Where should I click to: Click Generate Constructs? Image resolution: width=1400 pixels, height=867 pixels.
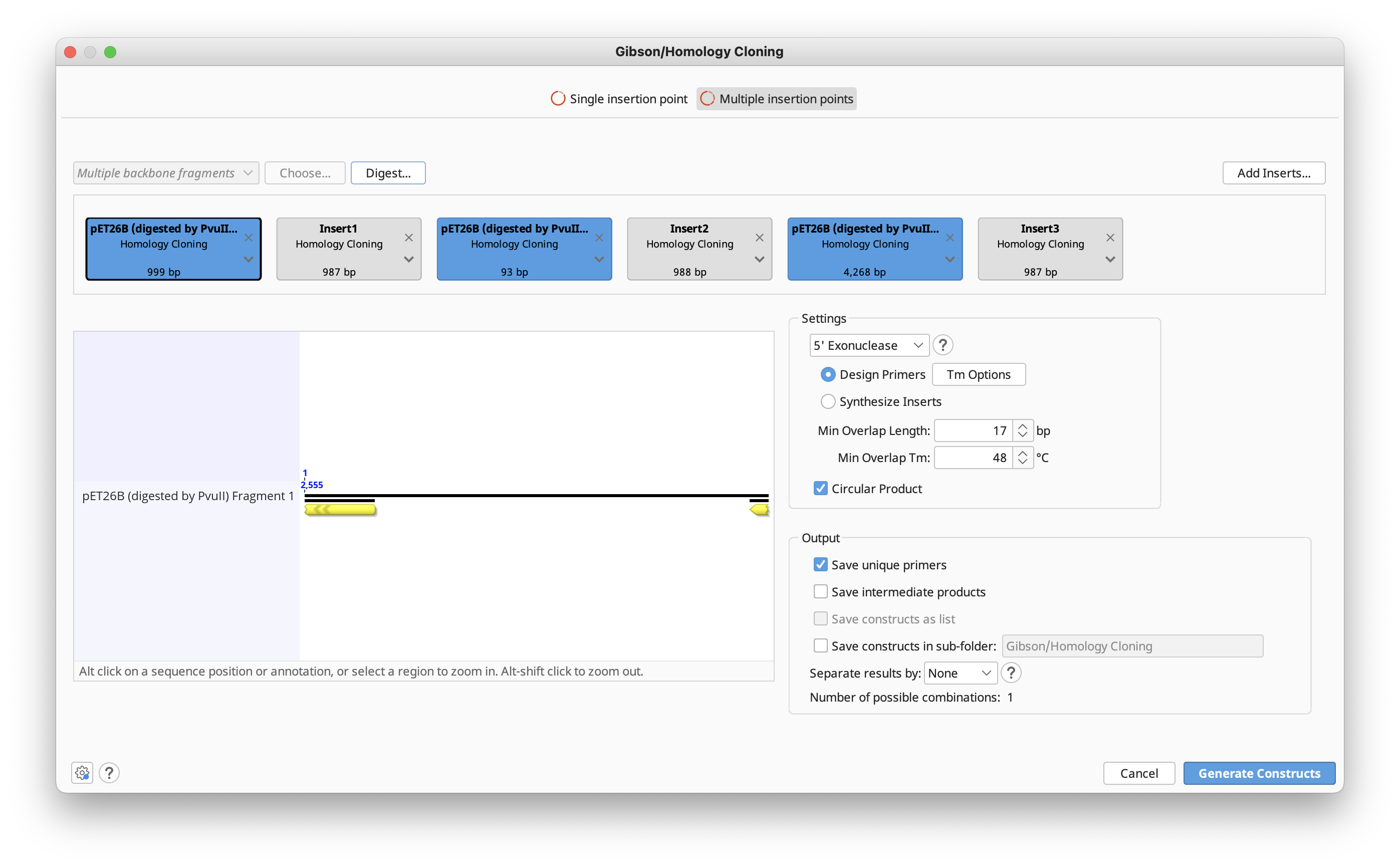(x=1259, y=773)
